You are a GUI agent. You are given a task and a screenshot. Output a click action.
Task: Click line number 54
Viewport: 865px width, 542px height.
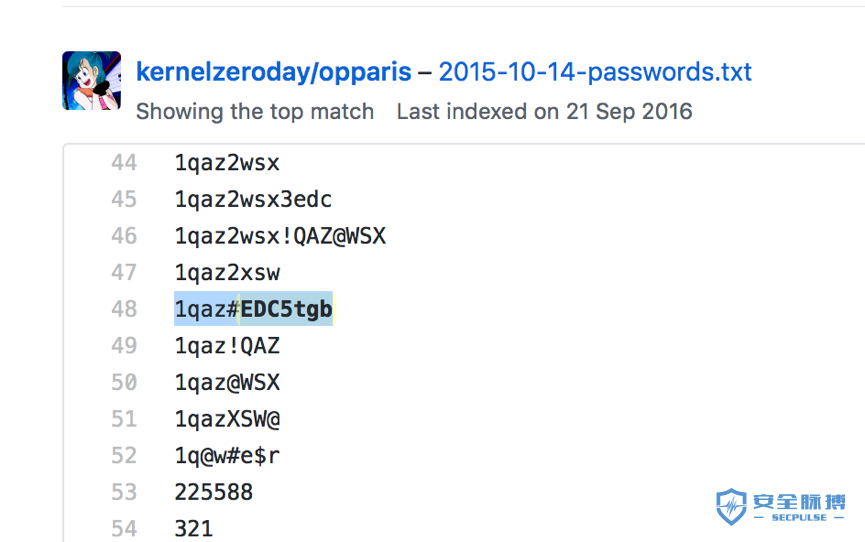pos(124,529)
